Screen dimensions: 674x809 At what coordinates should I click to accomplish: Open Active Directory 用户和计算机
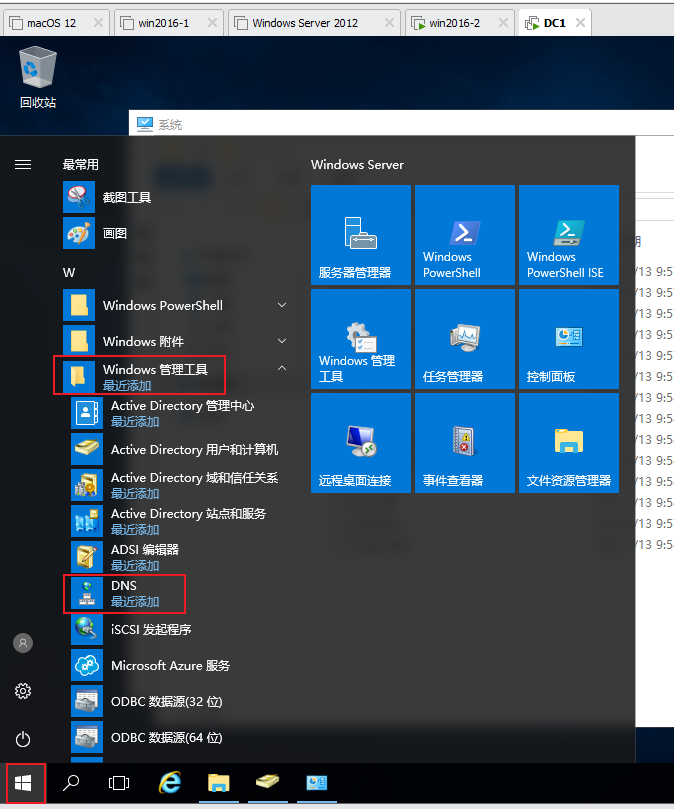(179, 449)
